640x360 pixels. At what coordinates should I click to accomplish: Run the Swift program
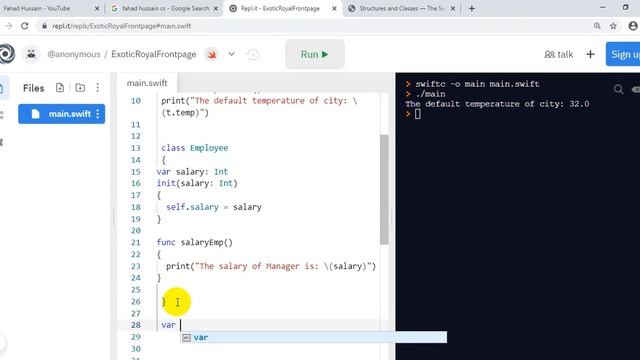coord(315,54)
